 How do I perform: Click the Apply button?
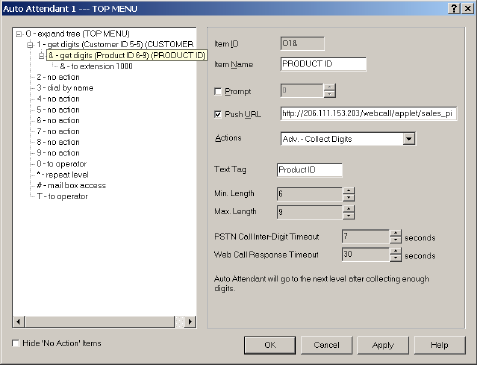[x=383, y=345]
